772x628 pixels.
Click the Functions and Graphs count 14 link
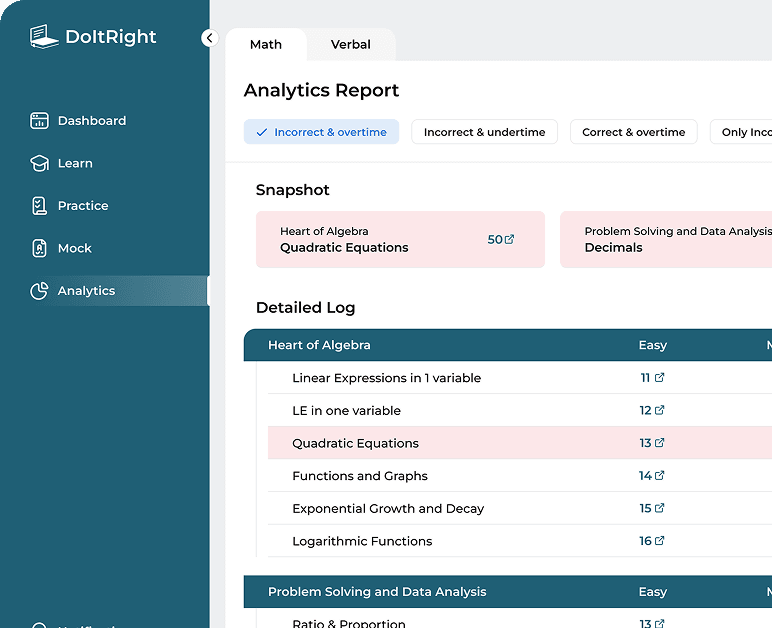(x=645, y=476)
